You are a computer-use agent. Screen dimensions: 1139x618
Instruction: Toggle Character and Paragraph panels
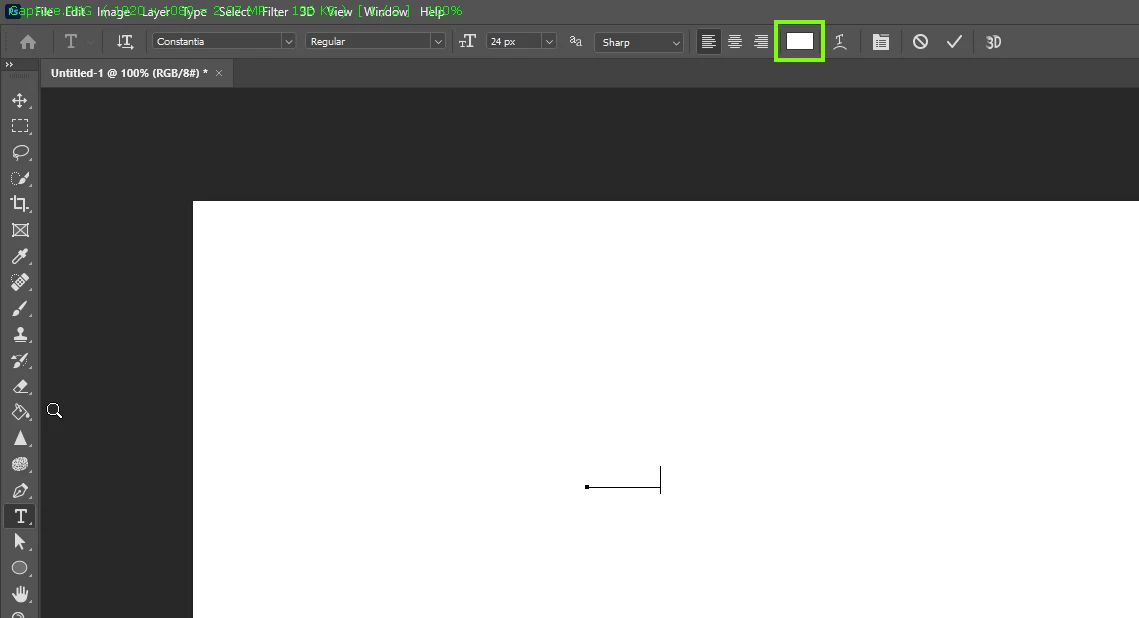880,42
